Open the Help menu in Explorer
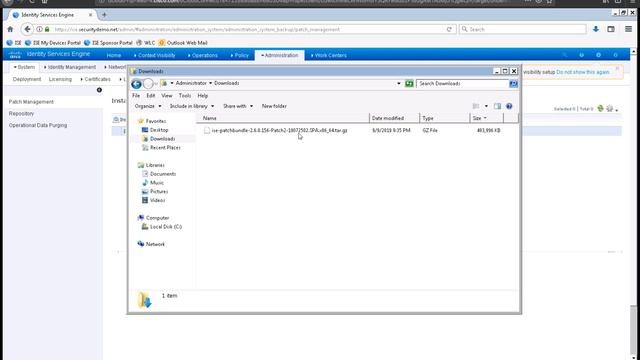 click(x=203, y=96)
